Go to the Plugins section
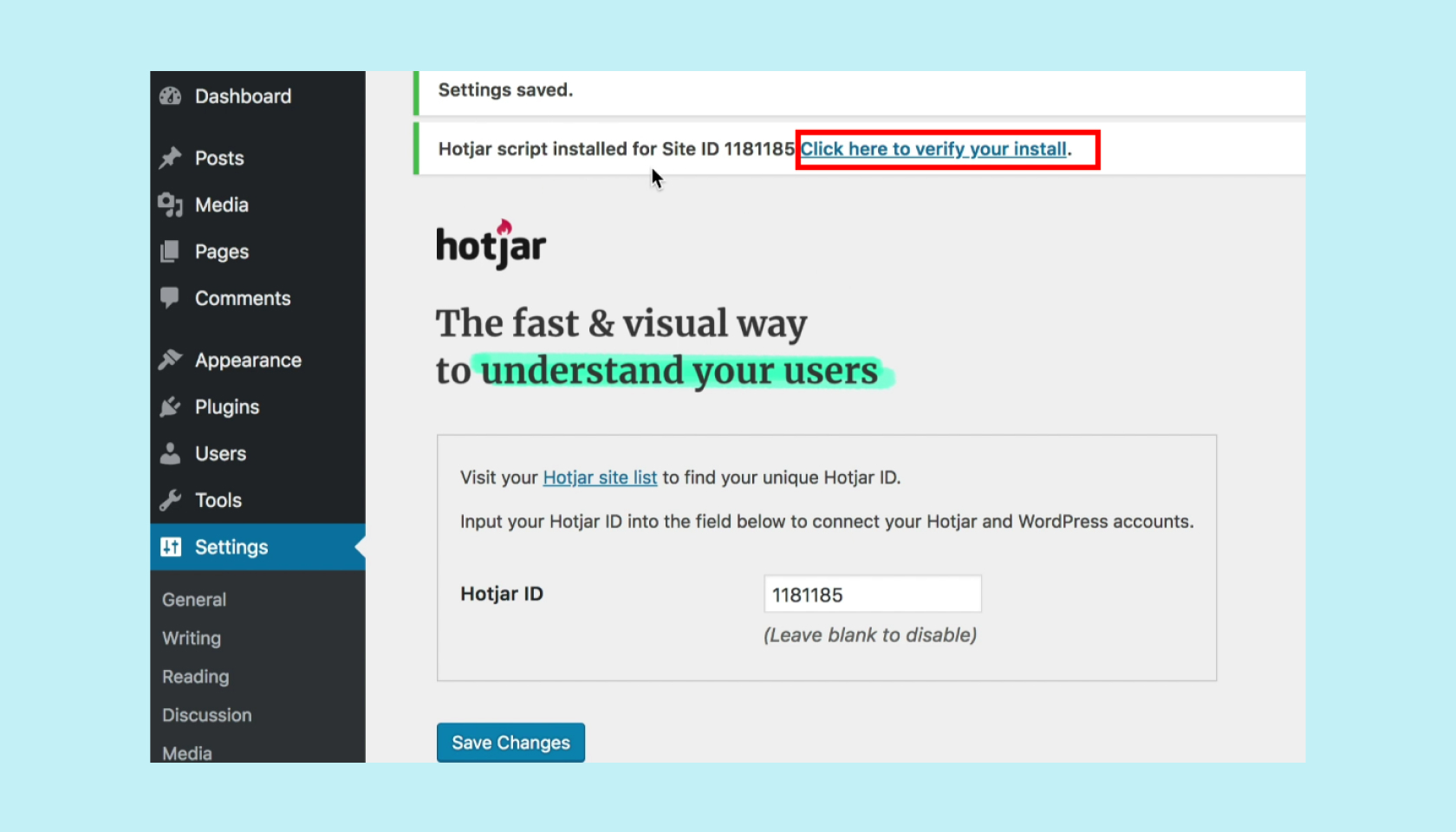 257,406
